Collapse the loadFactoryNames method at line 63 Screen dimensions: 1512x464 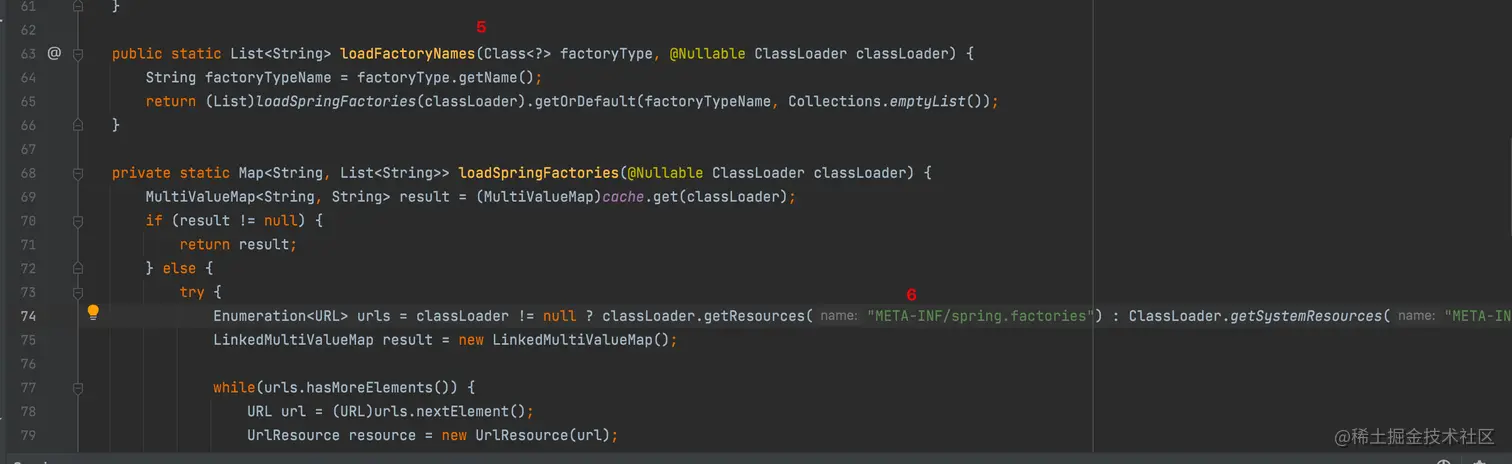pos(78,53)
